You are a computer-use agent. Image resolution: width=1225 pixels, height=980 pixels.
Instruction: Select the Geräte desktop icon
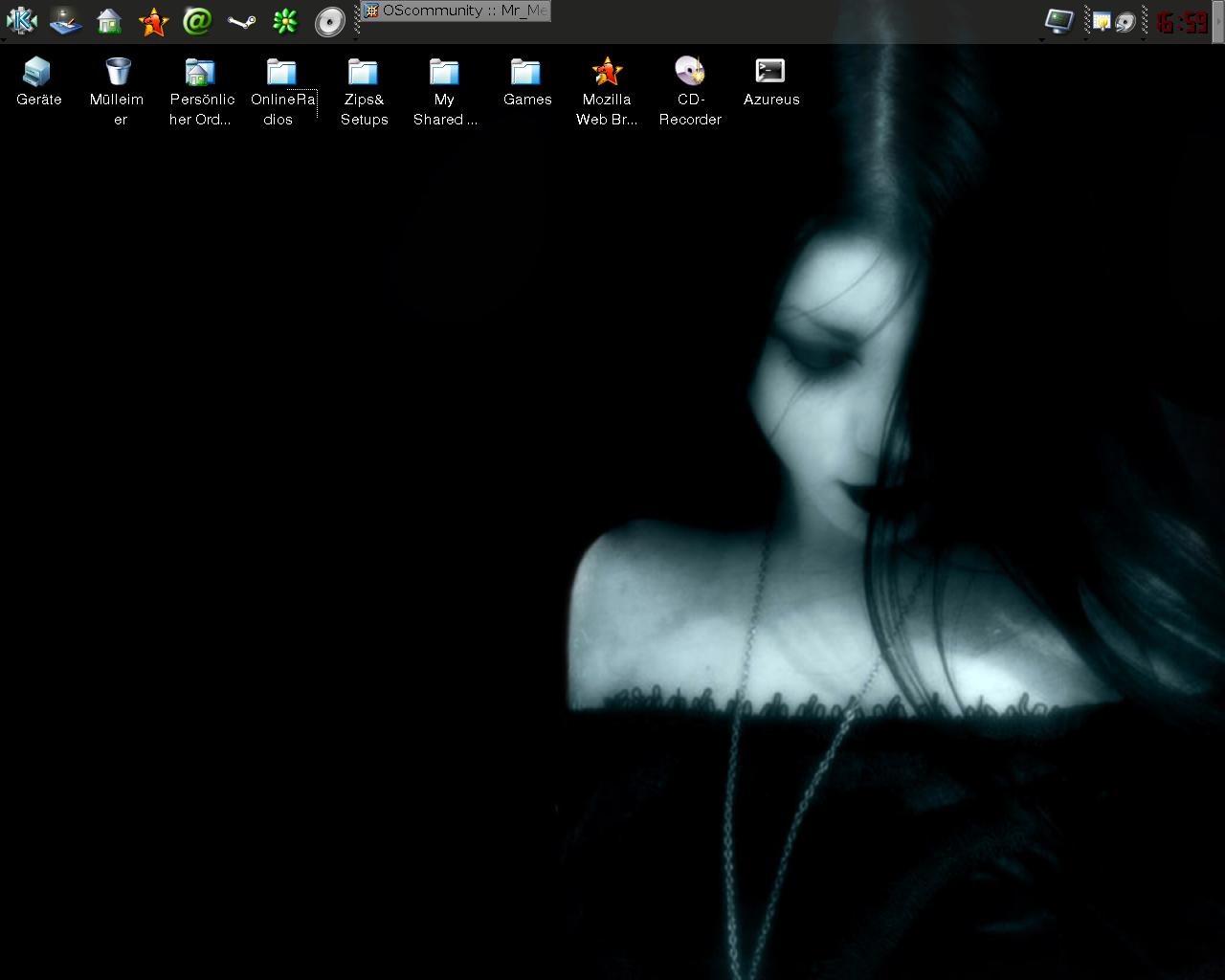click(38, 72)
